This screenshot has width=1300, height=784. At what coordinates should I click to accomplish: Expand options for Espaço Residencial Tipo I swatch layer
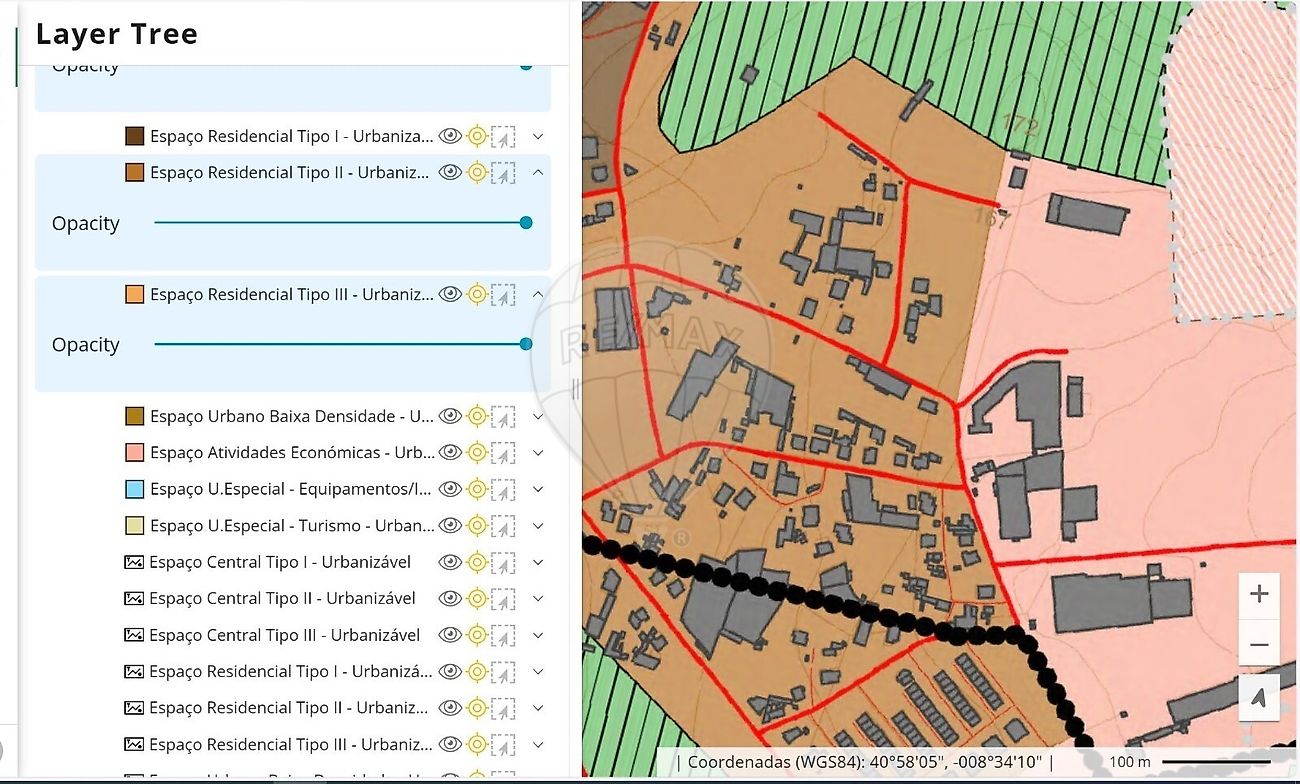538,137
